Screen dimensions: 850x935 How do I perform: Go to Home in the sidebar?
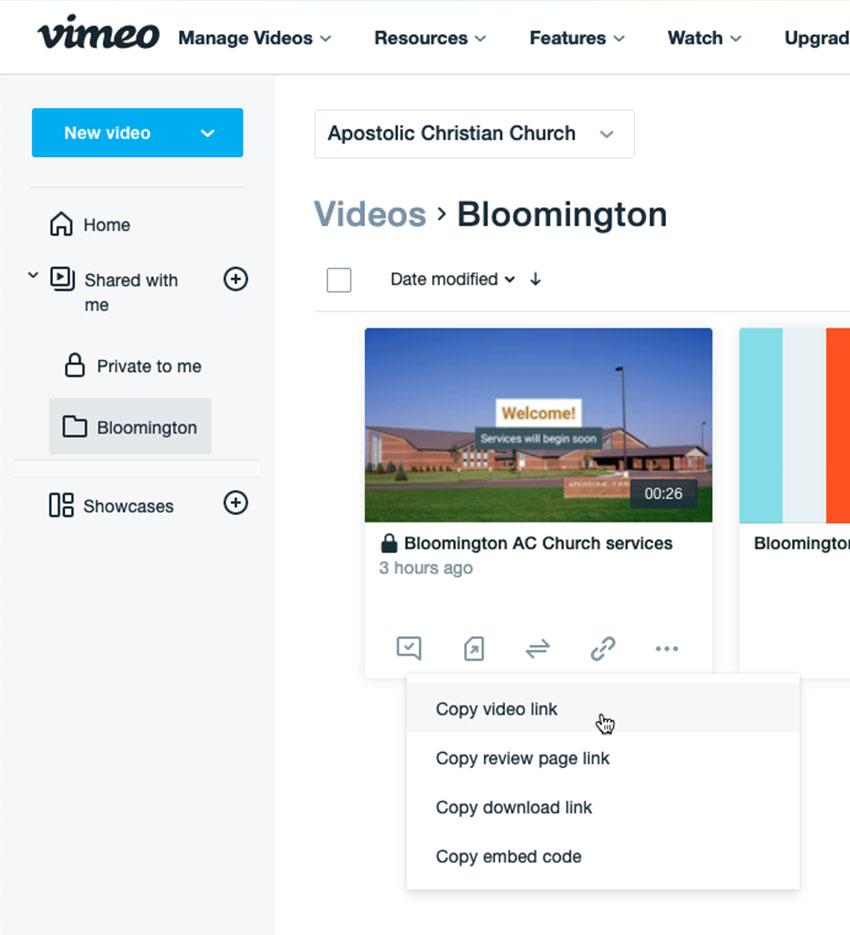(x=90, y=225)
